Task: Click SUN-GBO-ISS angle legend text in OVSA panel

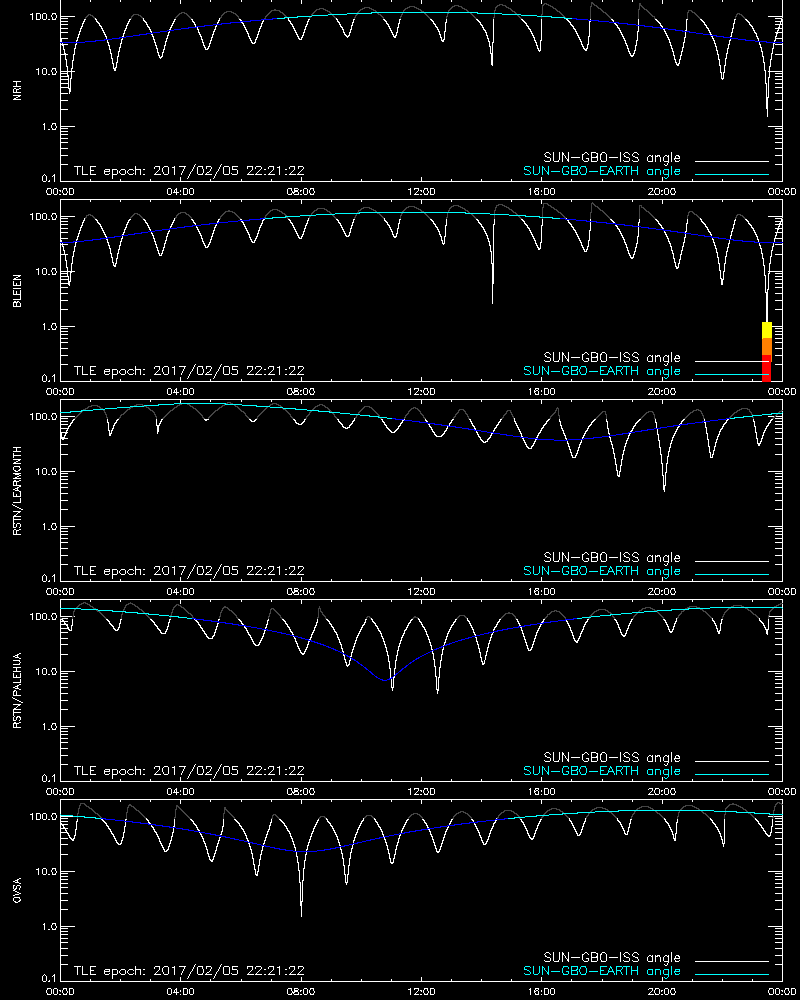Action: point(612,957)
